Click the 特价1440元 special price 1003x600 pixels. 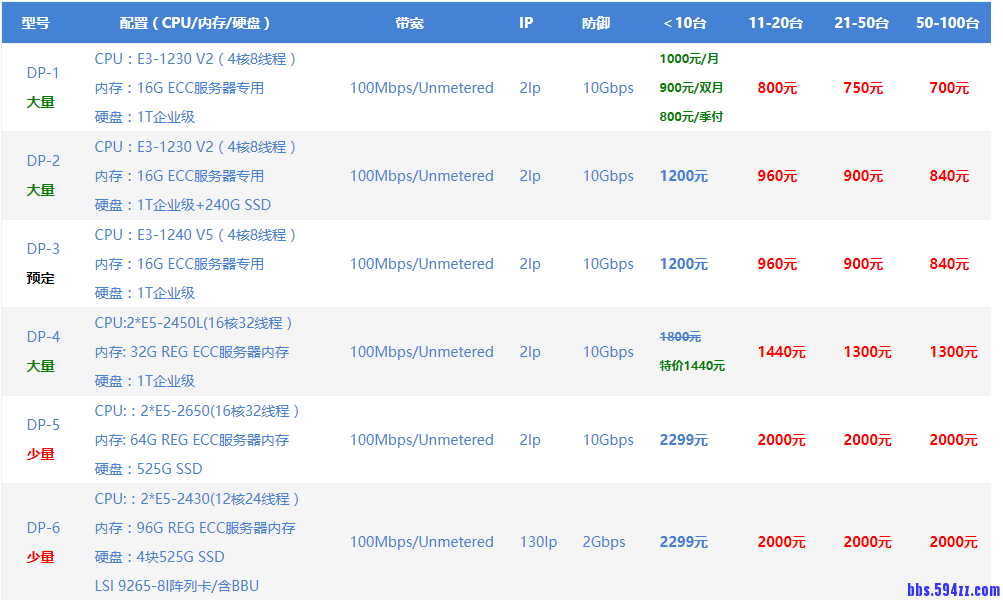click(692, 366)
